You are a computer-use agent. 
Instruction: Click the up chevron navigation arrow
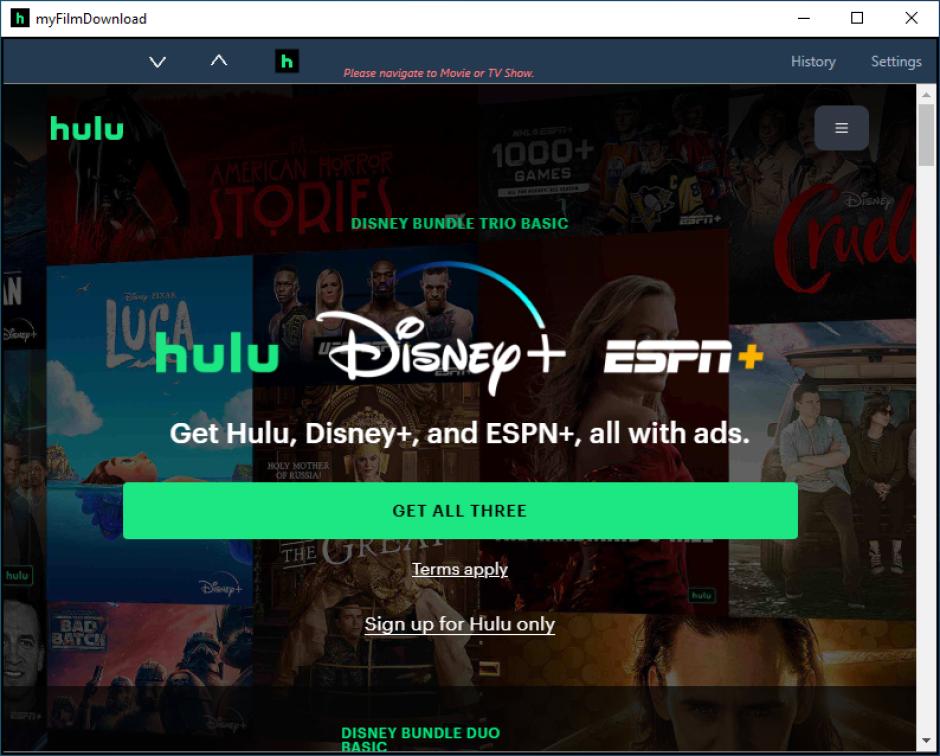219,60
